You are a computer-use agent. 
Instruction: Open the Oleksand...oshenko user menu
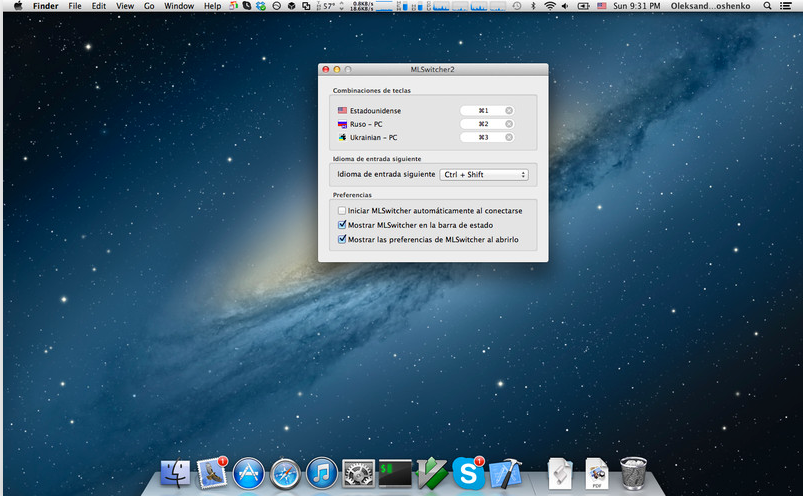[710, 6]
